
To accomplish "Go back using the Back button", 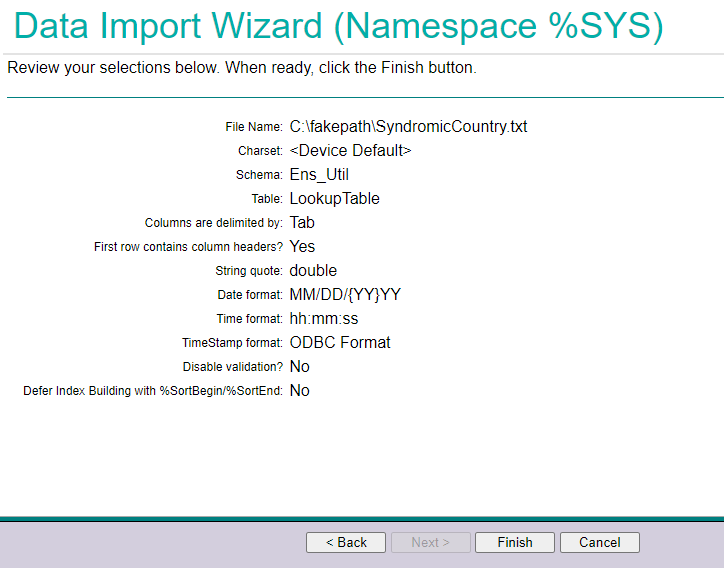I will pyautogui.click(x=345, y=542).
